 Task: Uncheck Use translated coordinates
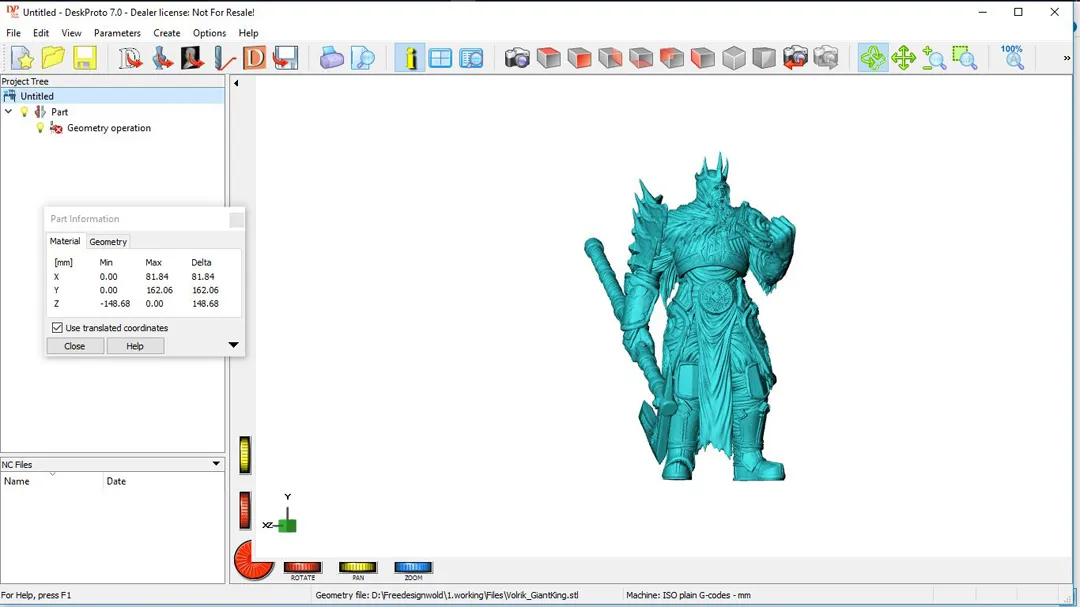57,328
